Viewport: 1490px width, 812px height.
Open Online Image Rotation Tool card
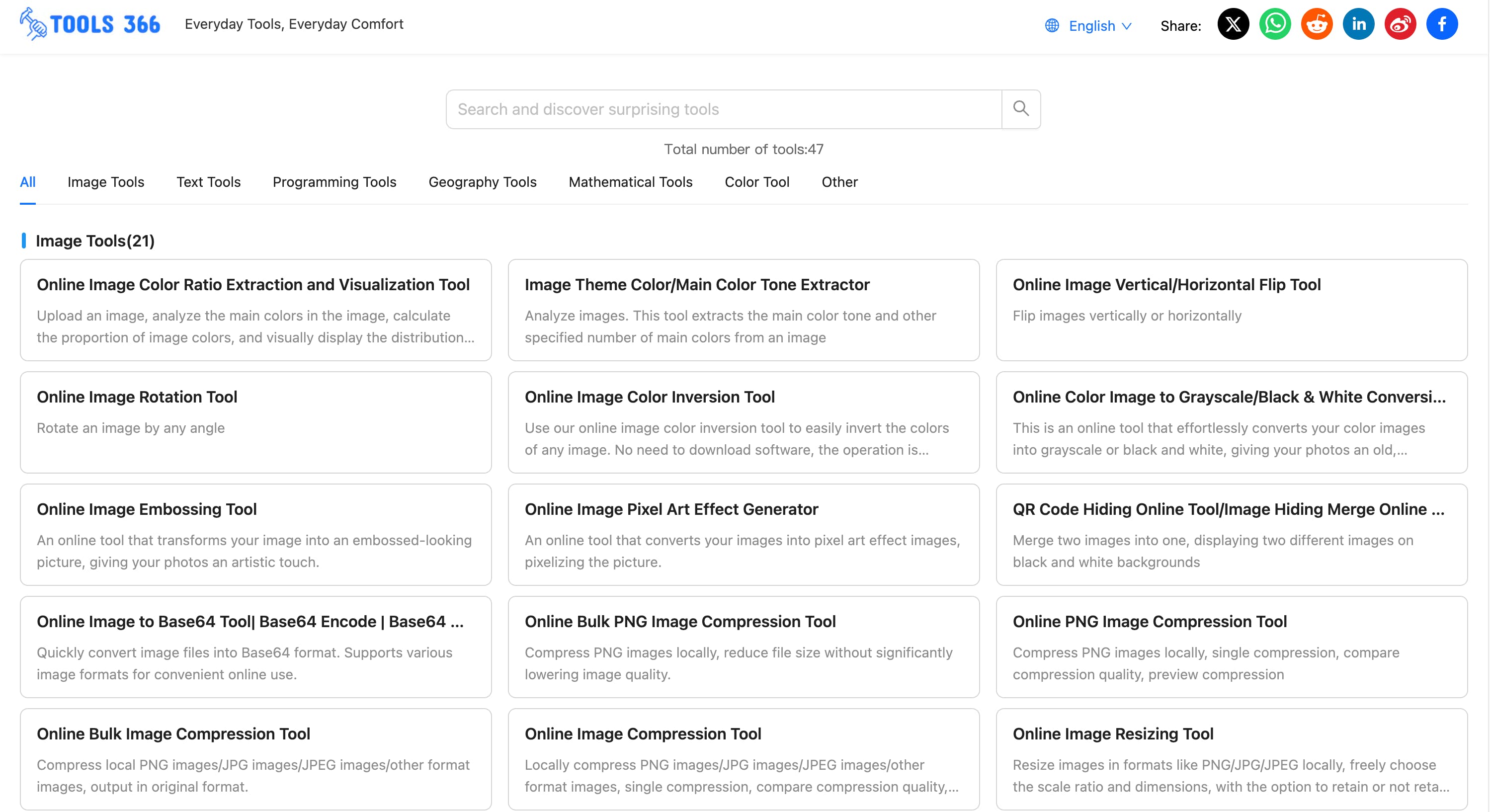pos(255,422)
